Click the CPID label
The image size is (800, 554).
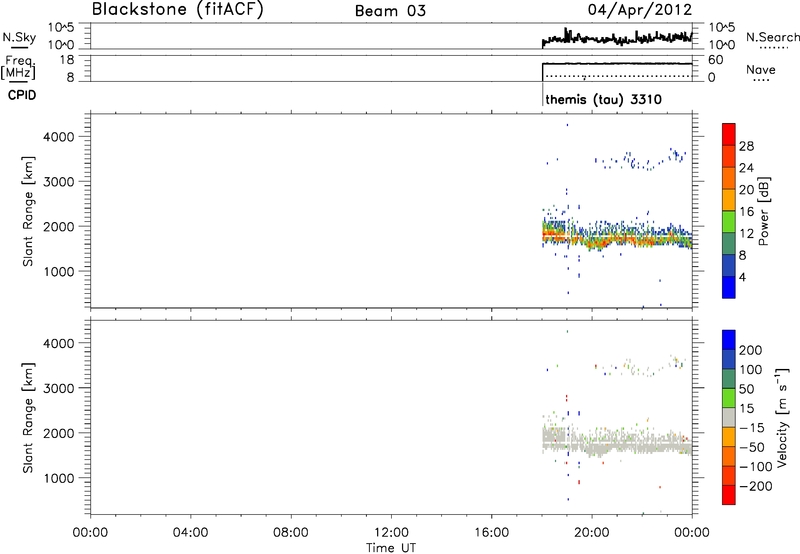point(22,95)
